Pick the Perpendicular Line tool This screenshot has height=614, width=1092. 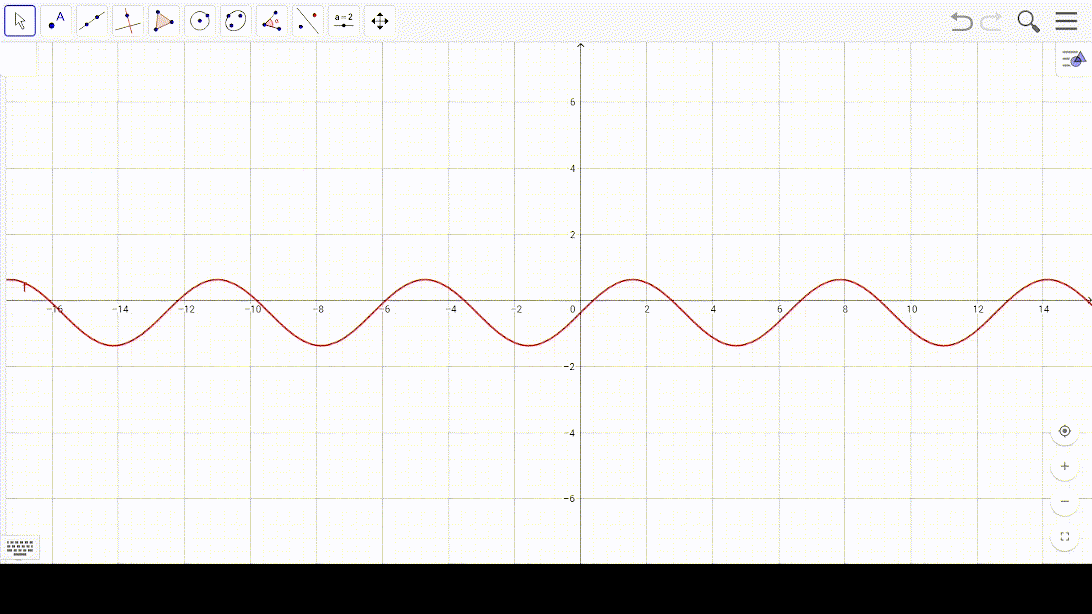coord(128,21)
